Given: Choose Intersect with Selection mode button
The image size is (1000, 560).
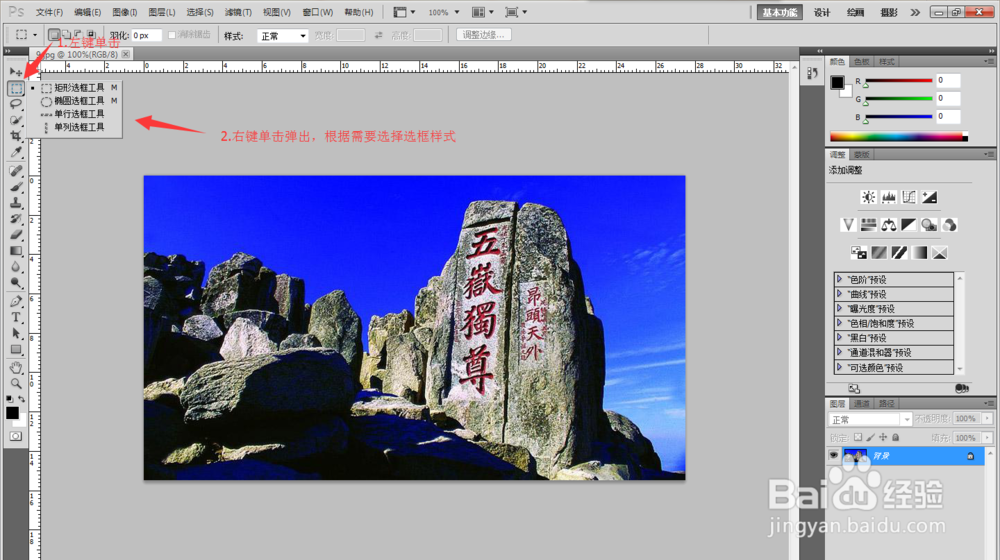Looking at the screenshot, I should click(90, 35).
